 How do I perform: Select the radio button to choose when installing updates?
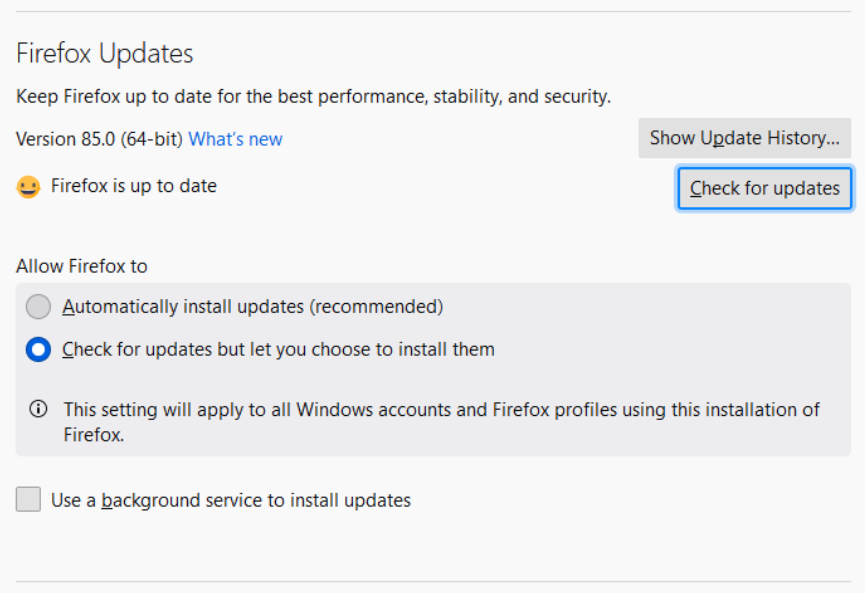pyautogui.click(x=38, y=350)
